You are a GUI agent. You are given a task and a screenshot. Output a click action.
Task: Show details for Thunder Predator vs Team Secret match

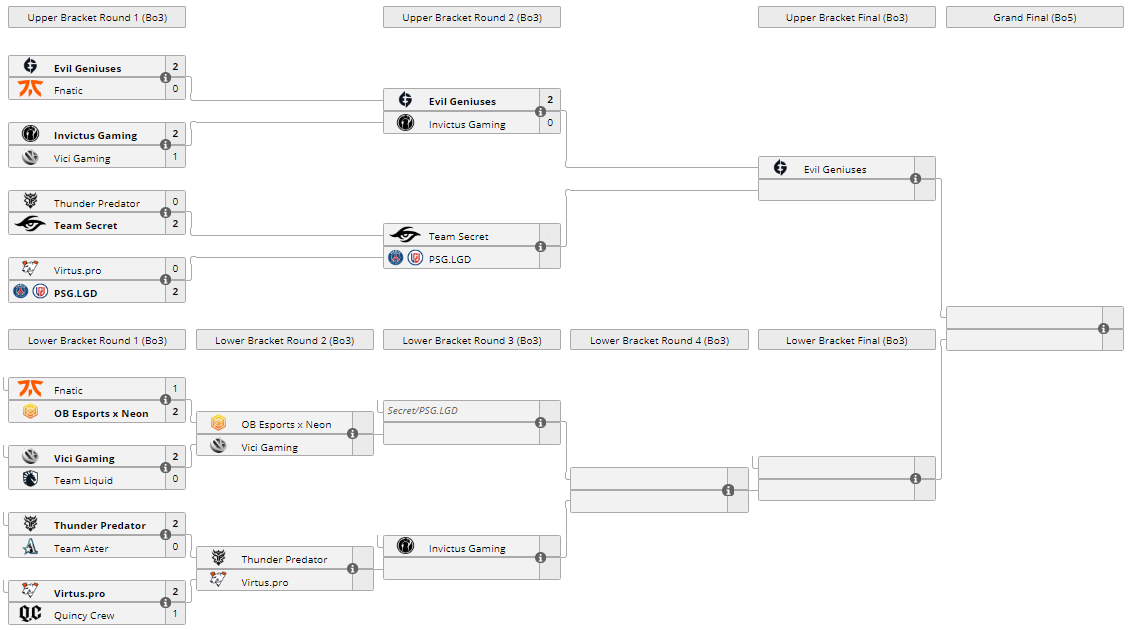pos(166,213)
